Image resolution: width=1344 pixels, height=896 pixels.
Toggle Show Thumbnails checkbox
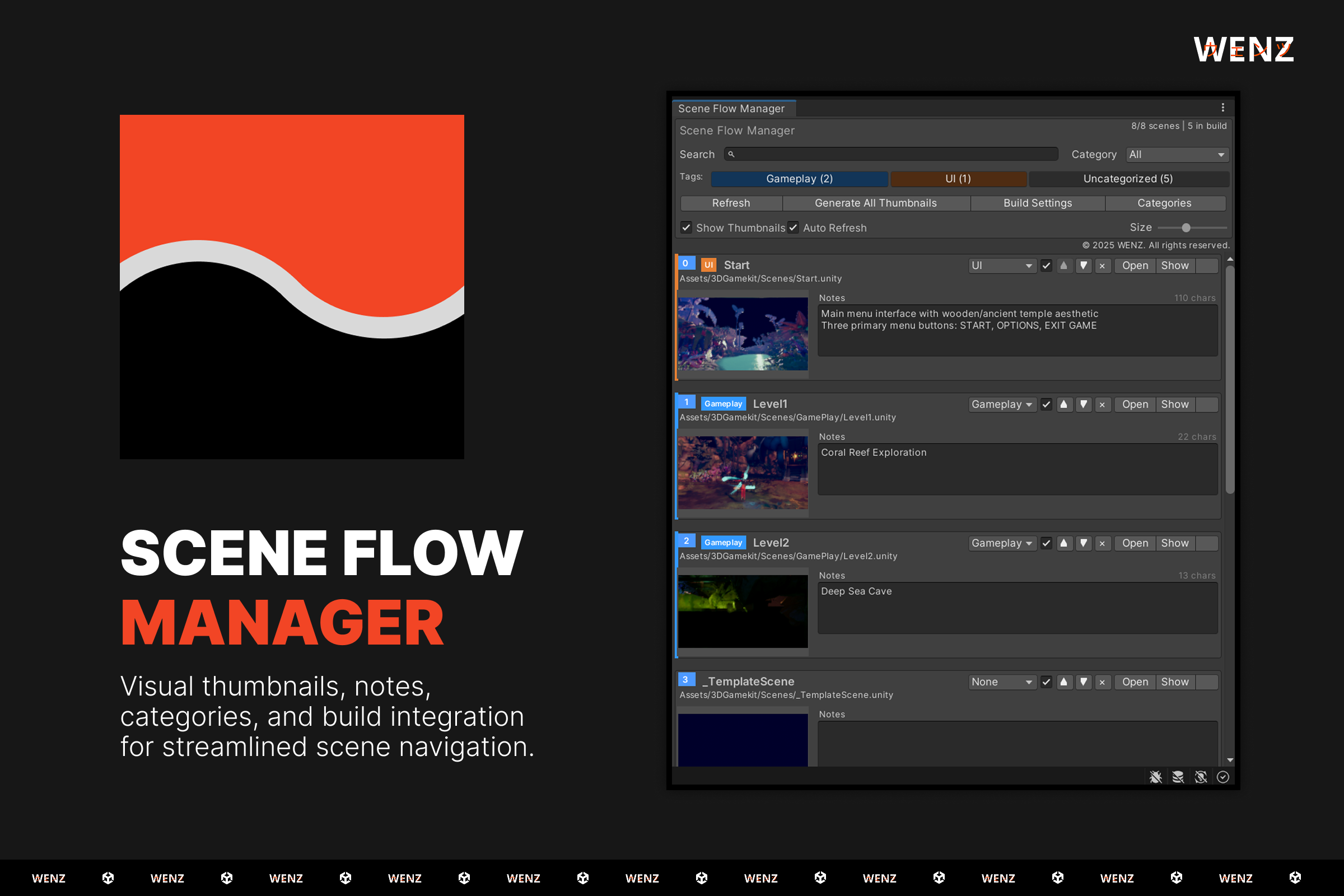tap(687, 227)
